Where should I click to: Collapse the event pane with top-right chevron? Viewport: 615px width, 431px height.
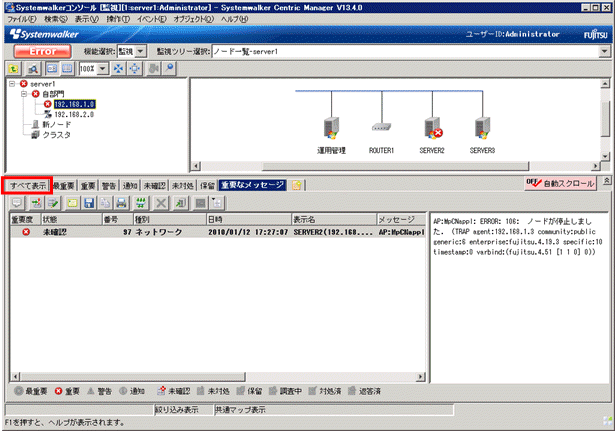[606, 180]
